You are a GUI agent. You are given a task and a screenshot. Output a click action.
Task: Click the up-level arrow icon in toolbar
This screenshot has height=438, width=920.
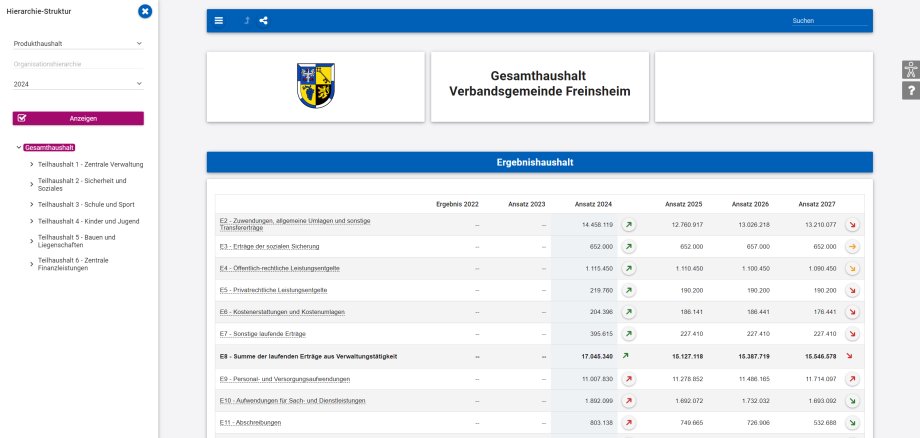tap(247, 21)
